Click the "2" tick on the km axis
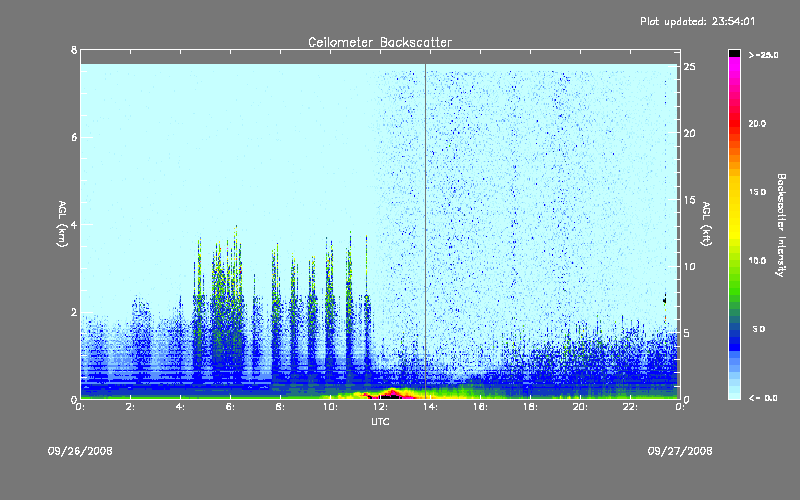This screenshot has width=800, height=500. coord(74,312)
